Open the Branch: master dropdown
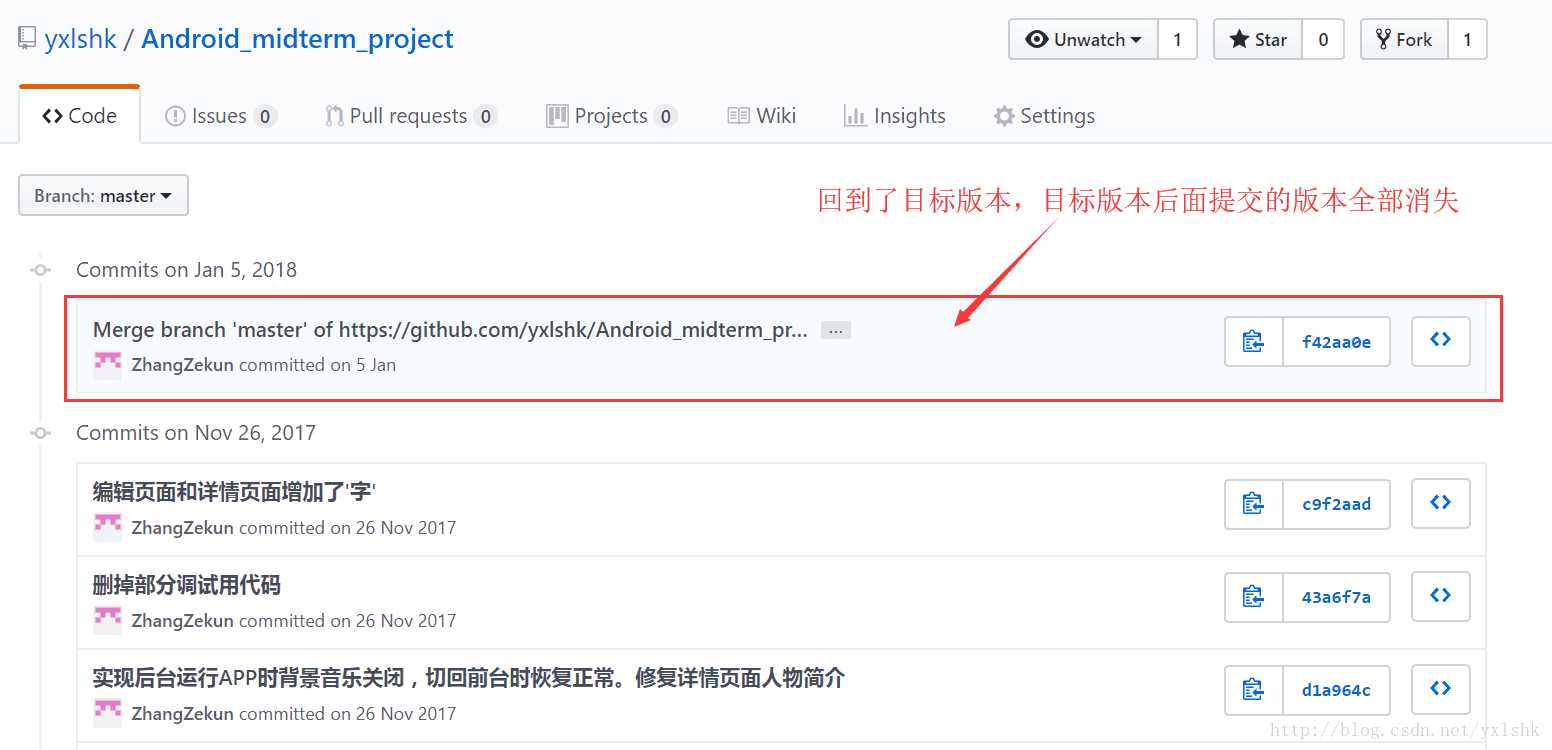1552x750 pixels. tap(103, 196)
